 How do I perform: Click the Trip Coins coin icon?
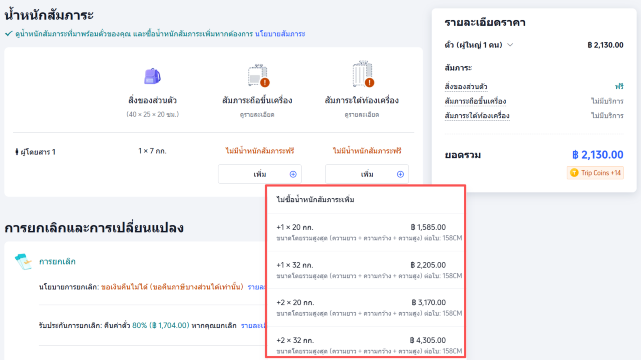click(574, 173)
